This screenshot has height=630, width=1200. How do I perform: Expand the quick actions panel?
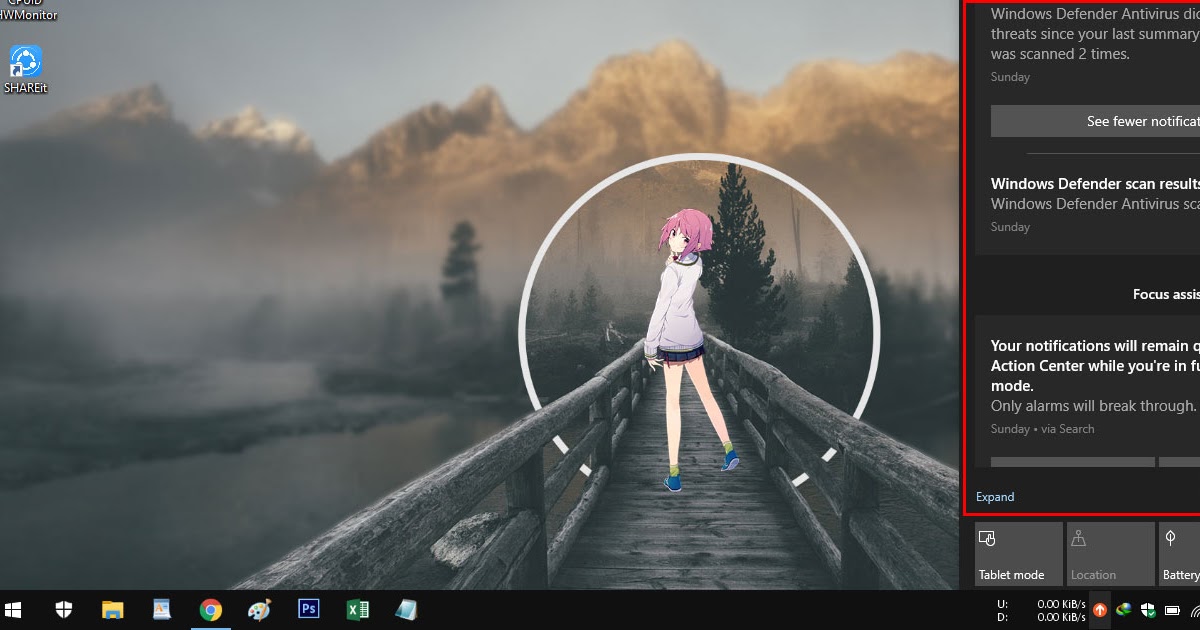click(x=995, y=497)
